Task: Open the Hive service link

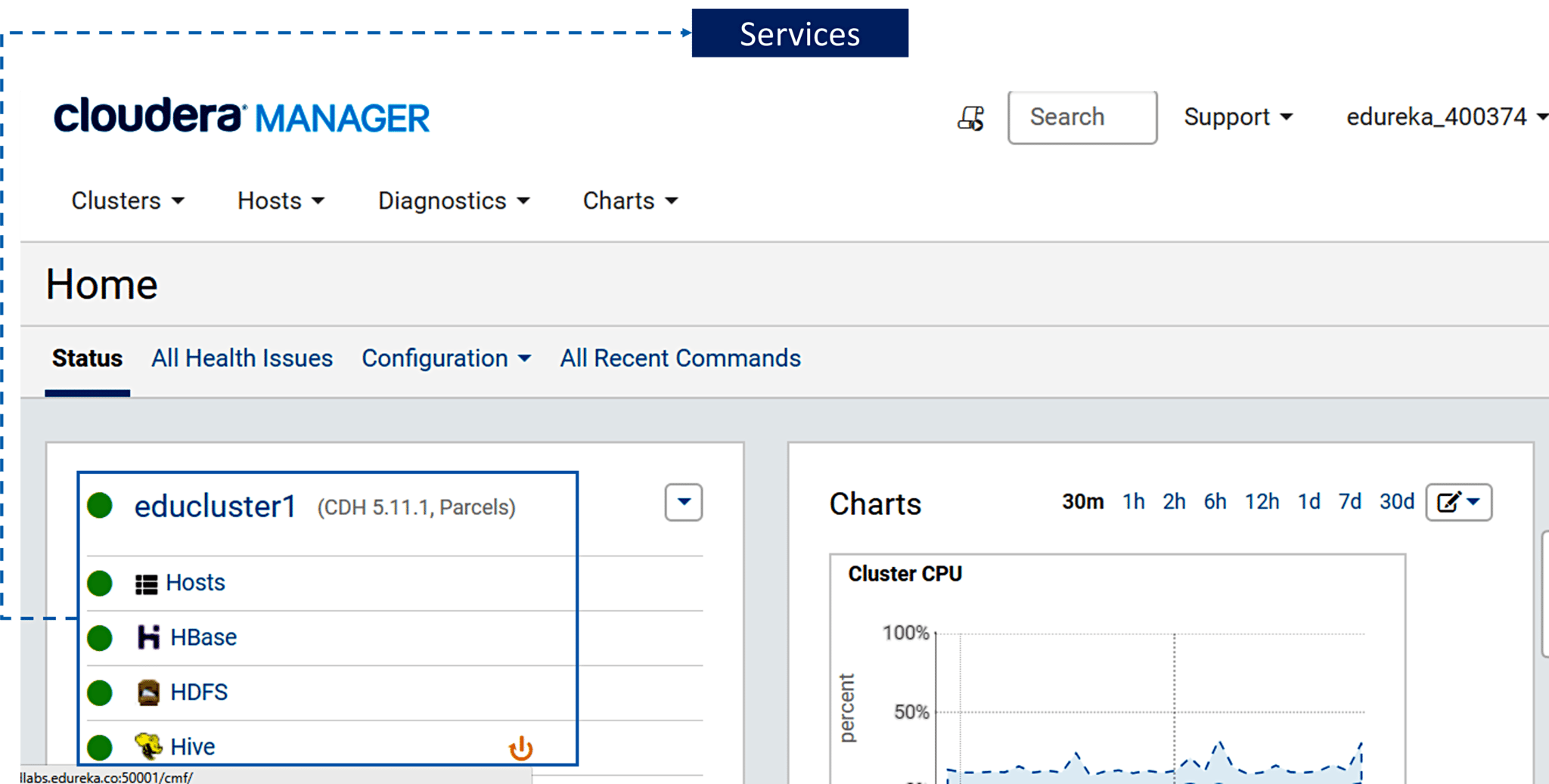Action: click(193, 747)
